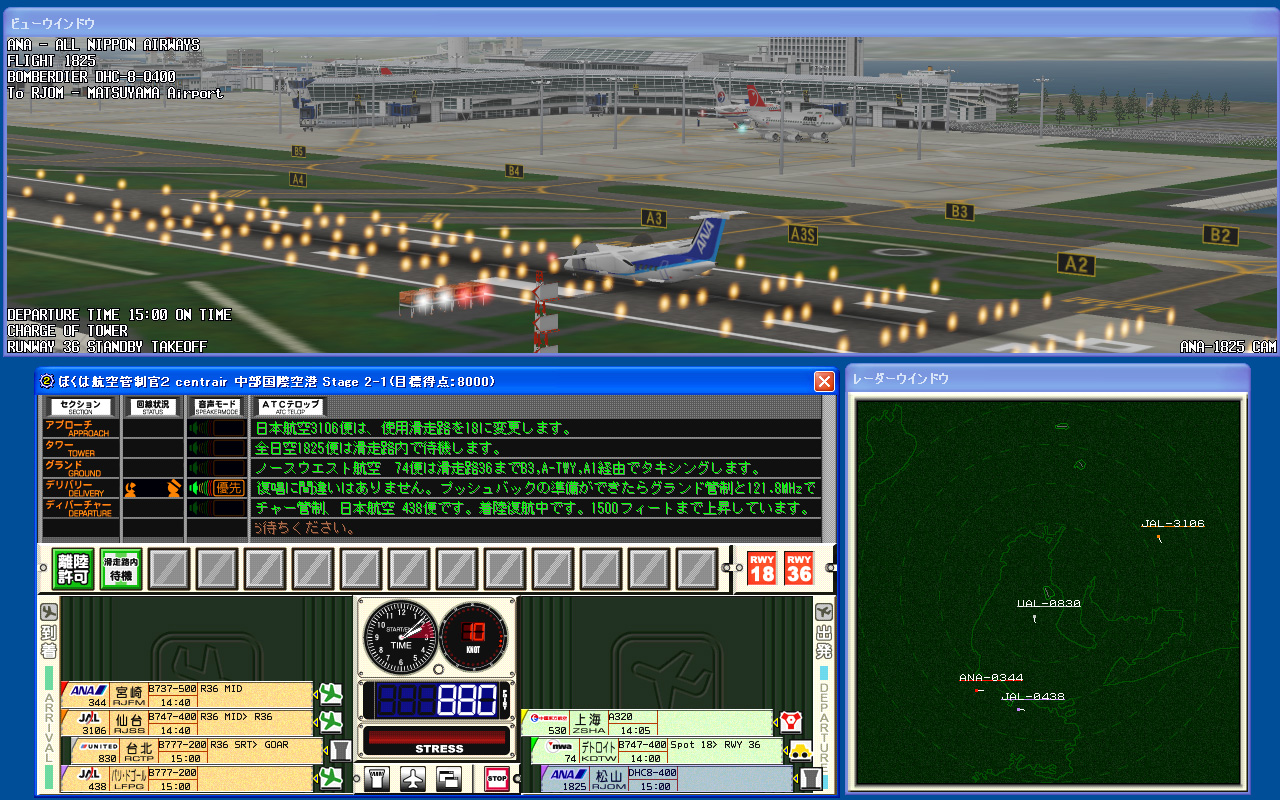Image resolution: width=1280 pixels, height=800 pixels.
Task: Click the ANA logo on the 松山 strip
Action: (571, 774)
